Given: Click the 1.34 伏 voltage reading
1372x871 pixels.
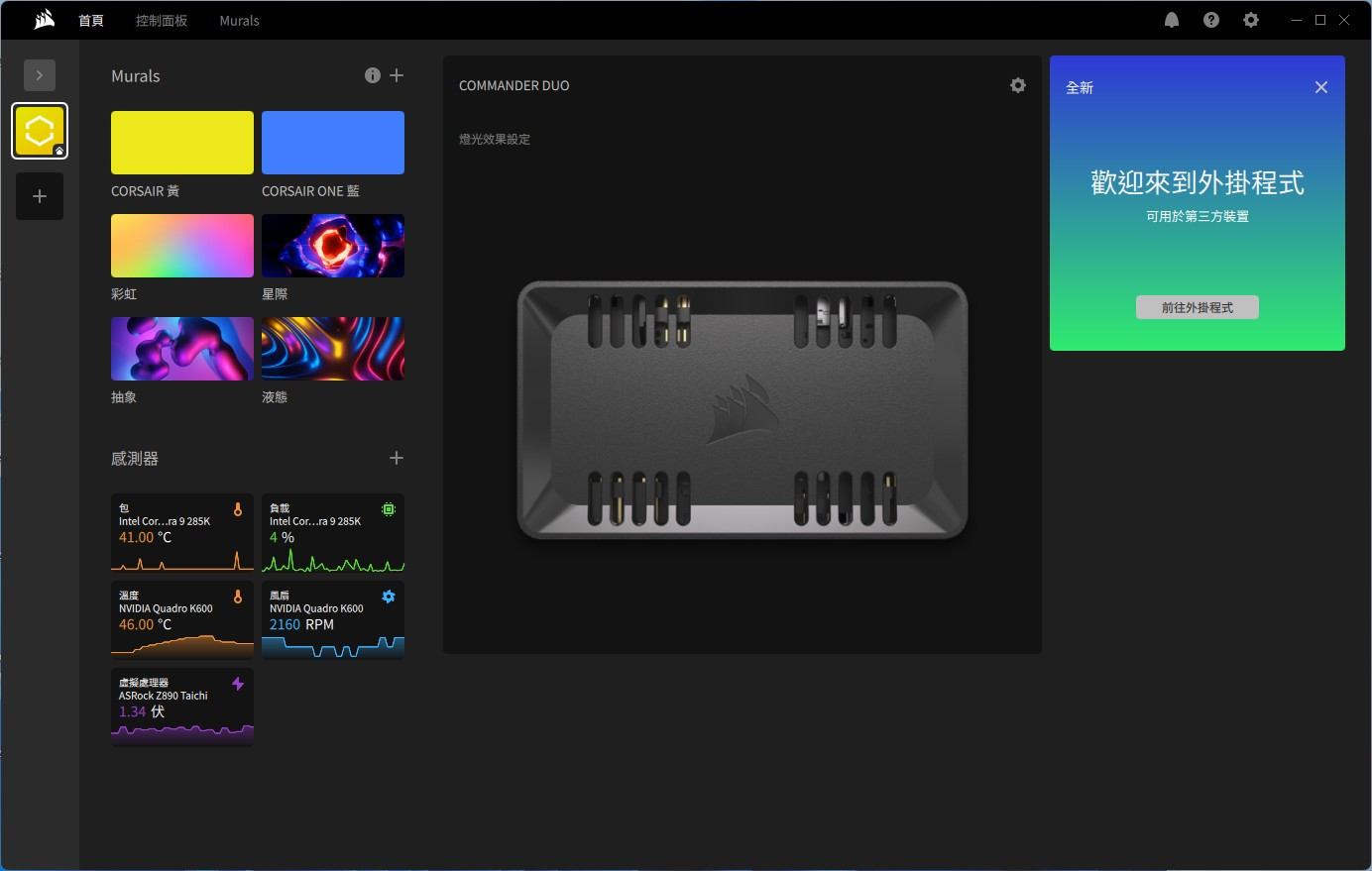Looking at the screenshot, I should (142, 711).
